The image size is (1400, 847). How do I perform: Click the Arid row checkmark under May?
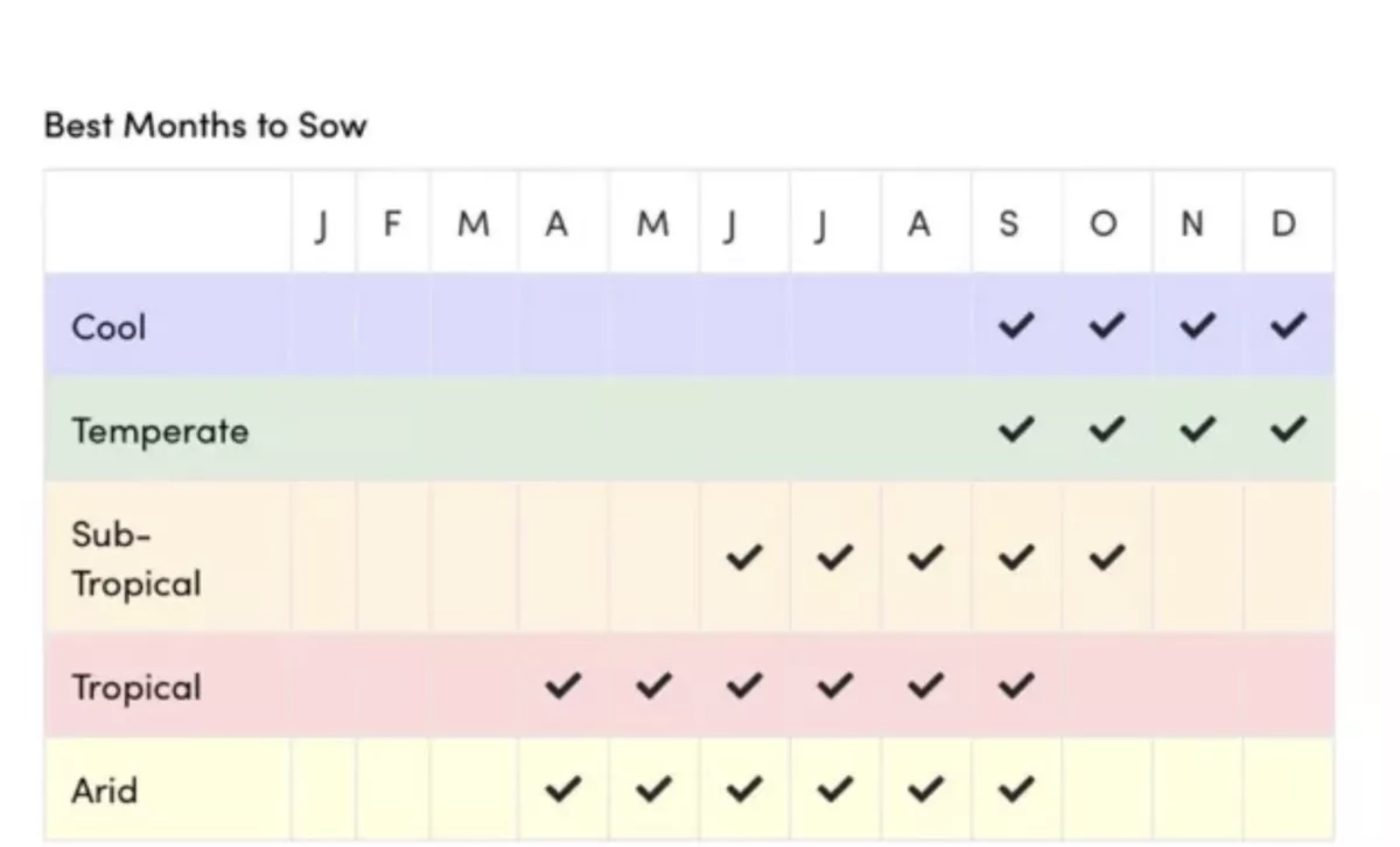coord(653,789)
